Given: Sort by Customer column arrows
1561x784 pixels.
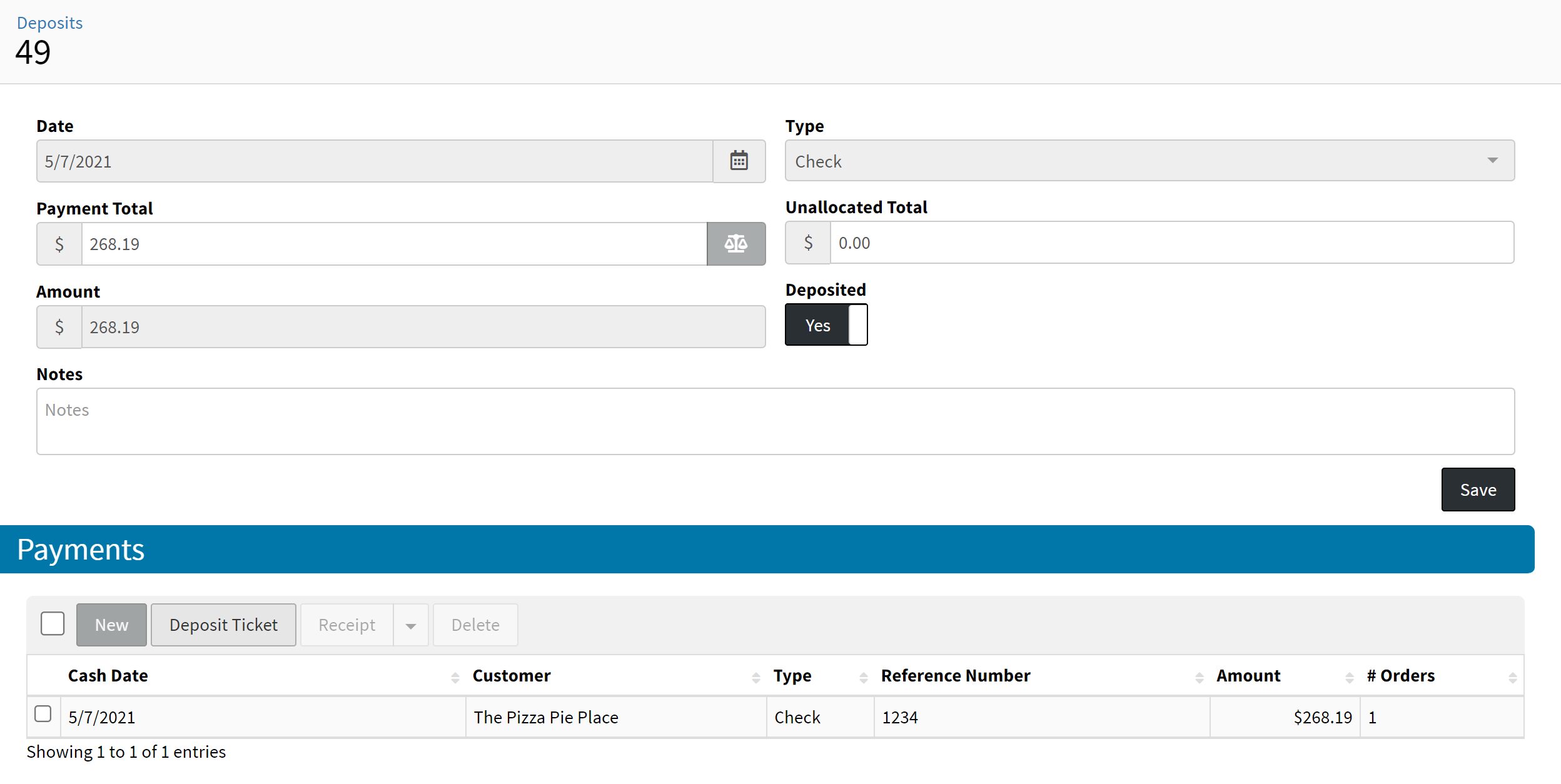Looking at the screenshot, I should coord(755,677).
